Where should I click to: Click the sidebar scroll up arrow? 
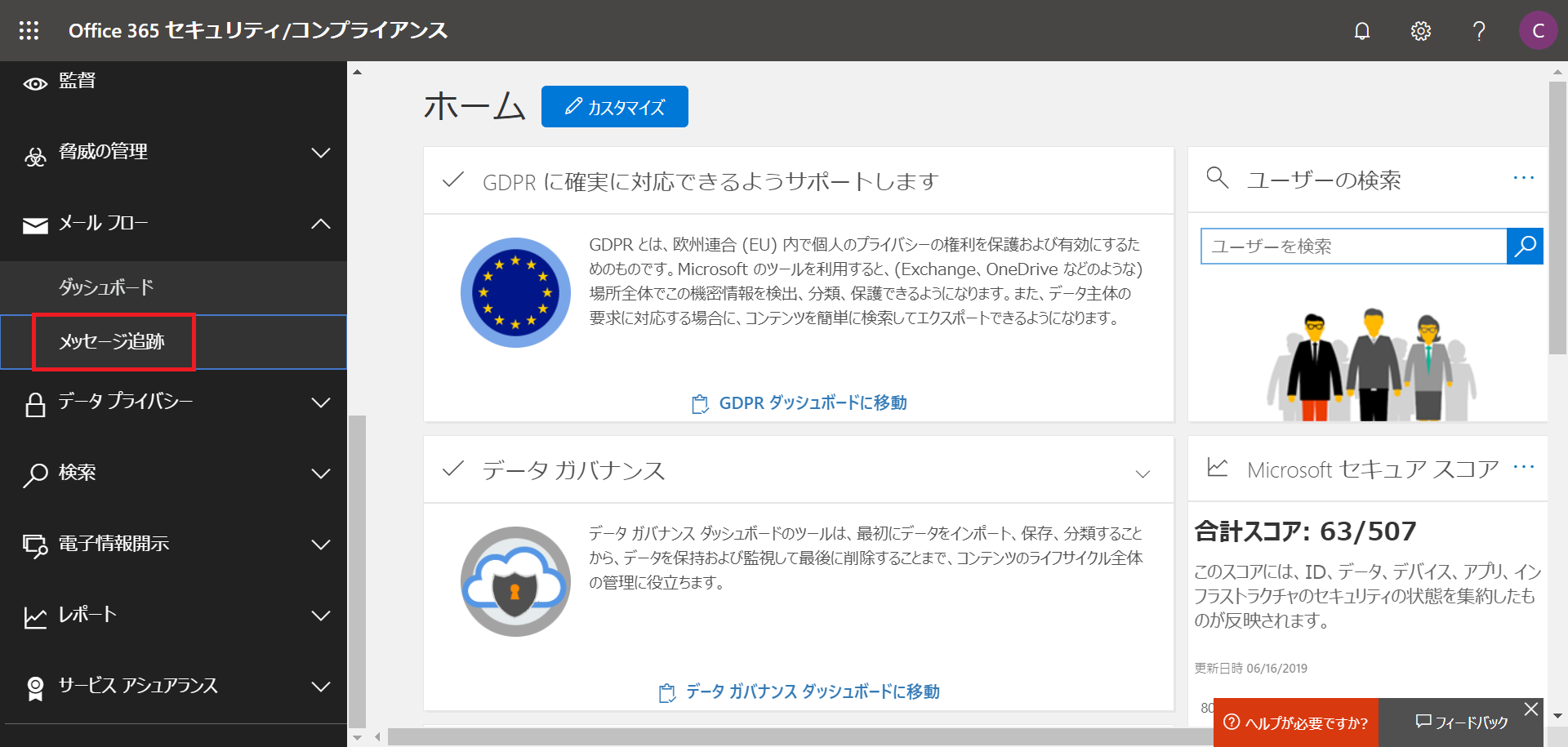click(x=357, y=72)
